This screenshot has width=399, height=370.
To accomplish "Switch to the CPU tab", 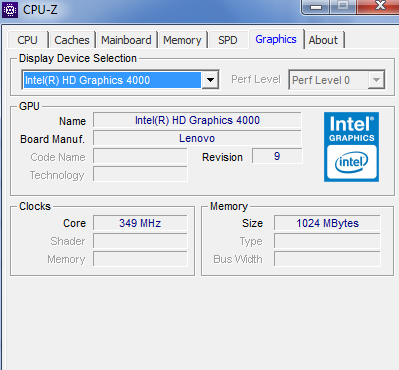I will (x=27, y=40).
